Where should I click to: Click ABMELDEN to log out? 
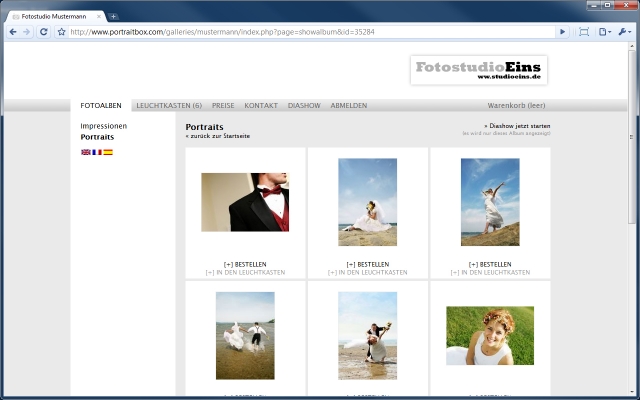349,105
